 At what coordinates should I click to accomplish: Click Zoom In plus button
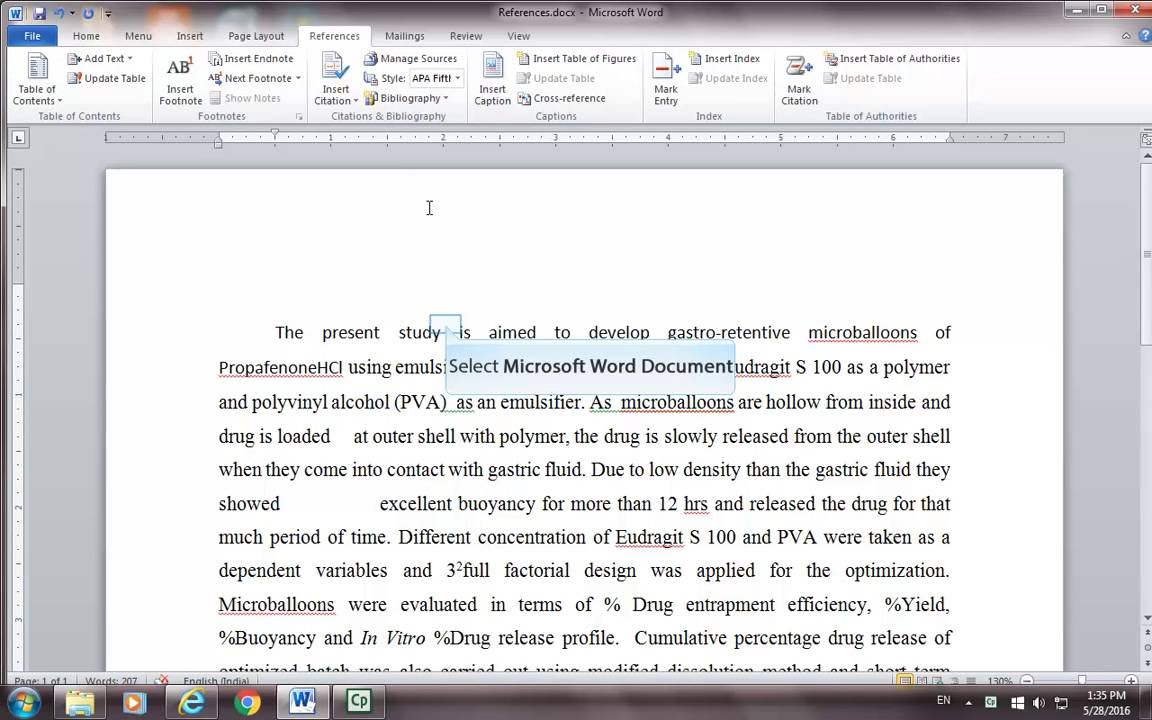(1131, 681)
